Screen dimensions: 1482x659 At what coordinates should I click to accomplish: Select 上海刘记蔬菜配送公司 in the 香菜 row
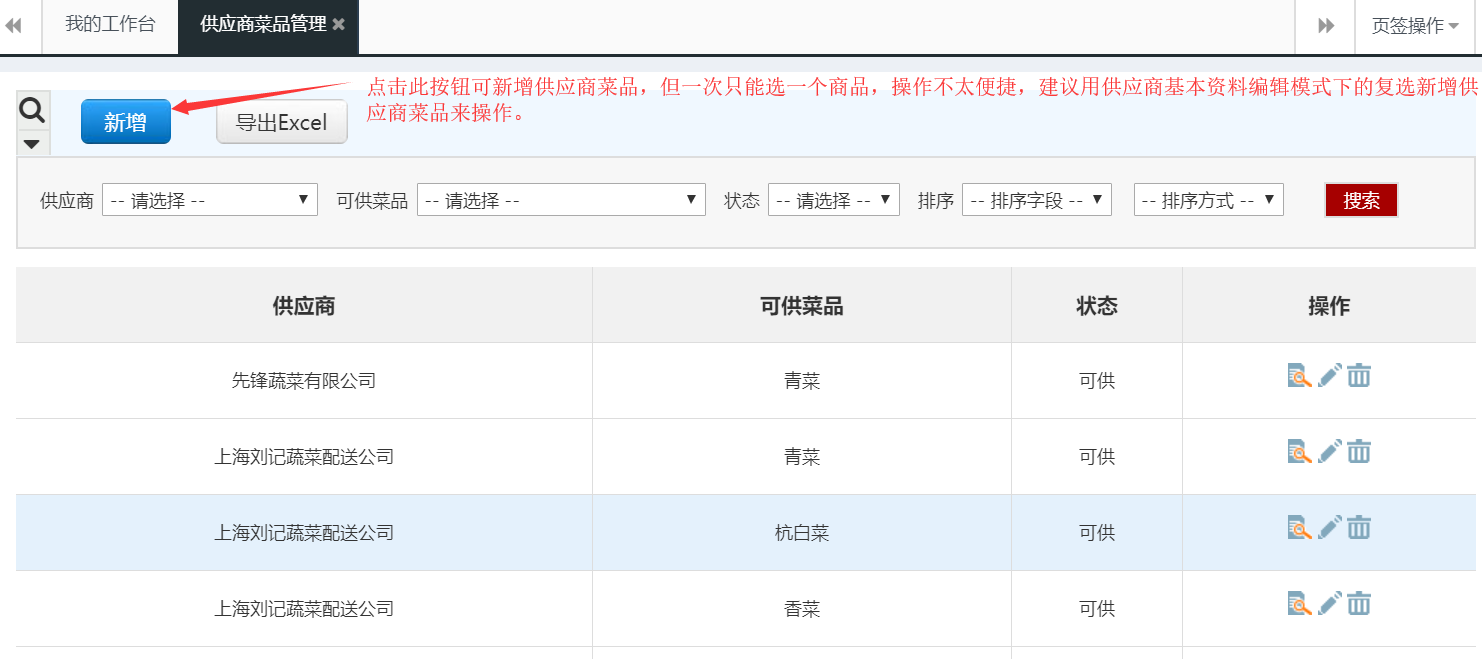[304, 609]
